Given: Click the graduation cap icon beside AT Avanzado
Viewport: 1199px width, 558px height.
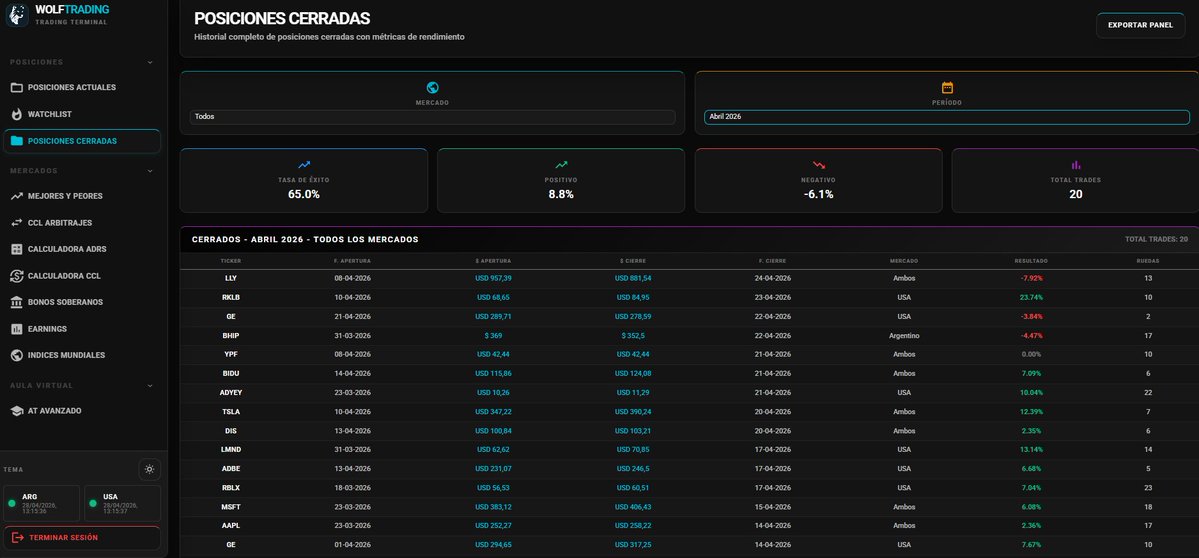Looking at the screenshot, I should click(17, 411).
